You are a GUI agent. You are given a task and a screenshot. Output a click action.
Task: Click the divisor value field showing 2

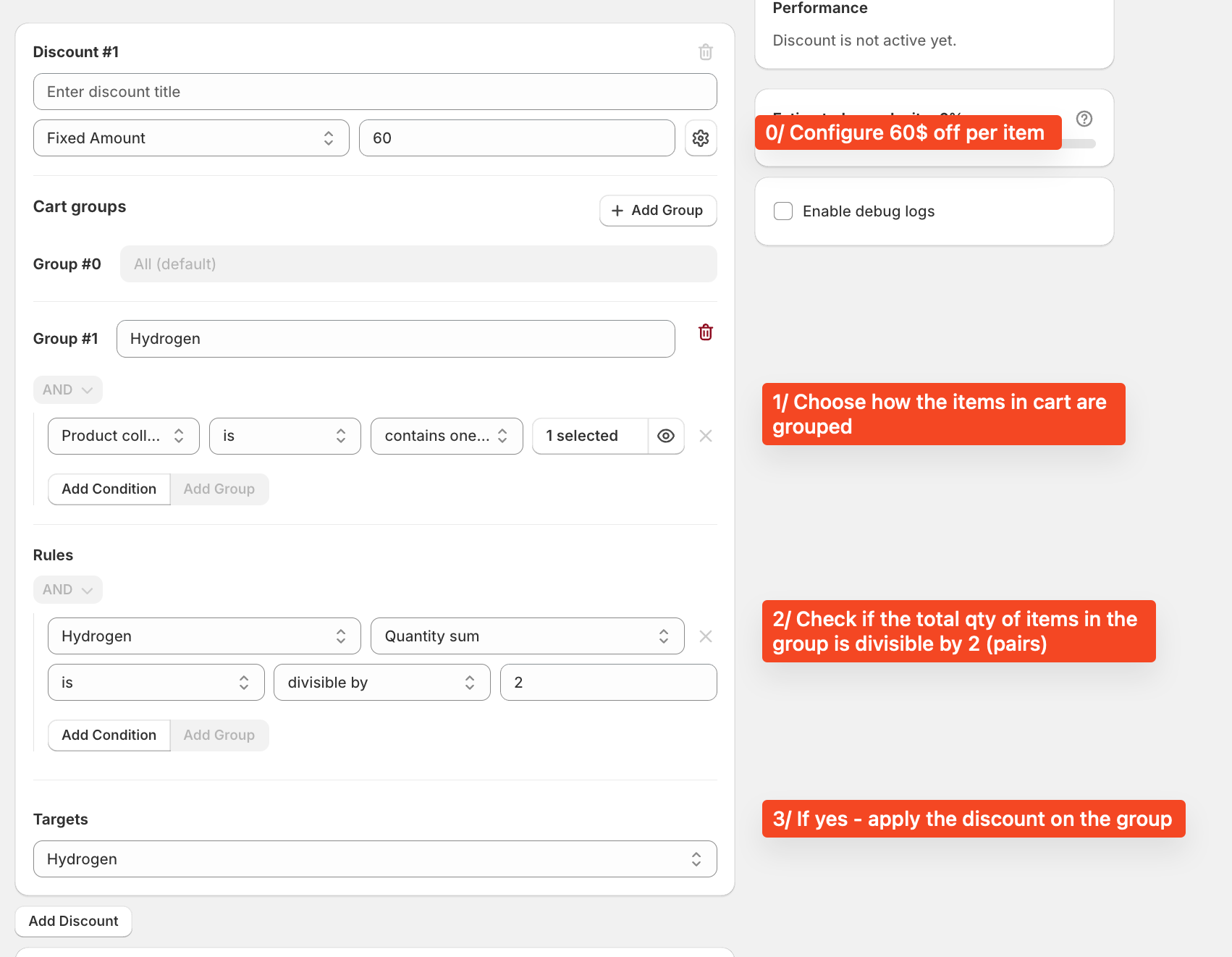pyautogui.click(x=607, y=683)
